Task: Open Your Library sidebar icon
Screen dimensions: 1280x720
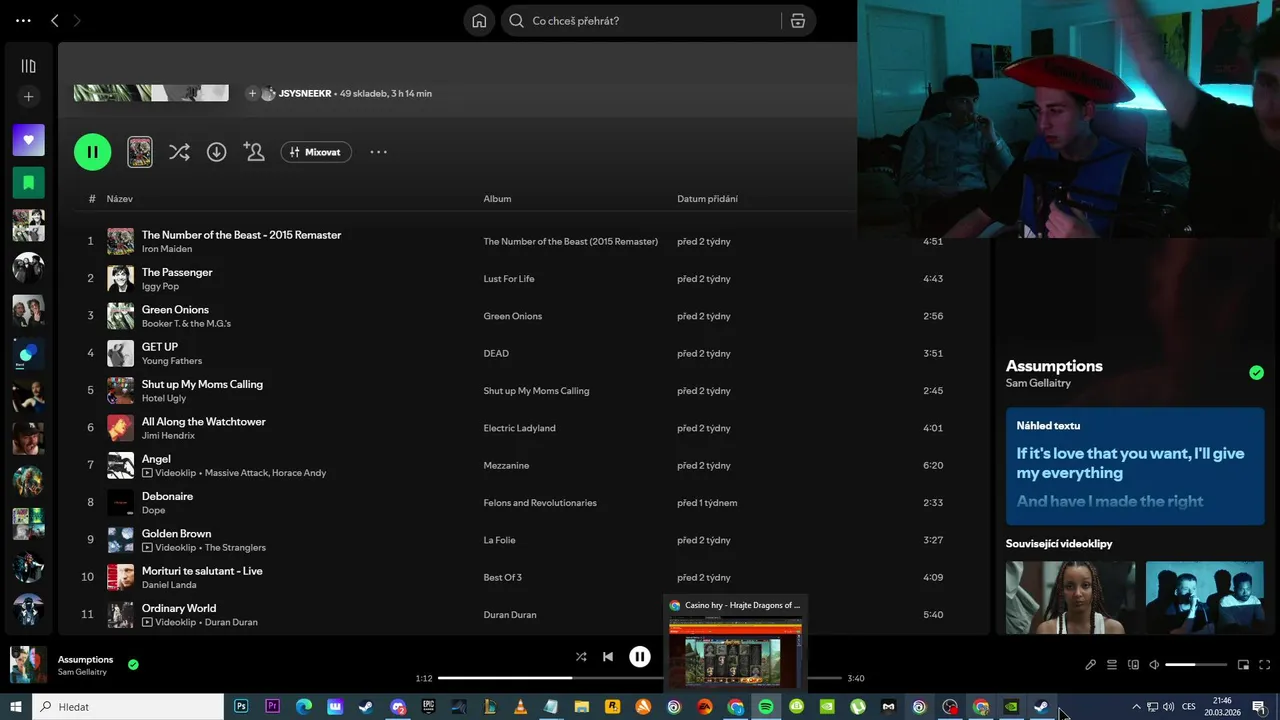Action: pos(28,66)
